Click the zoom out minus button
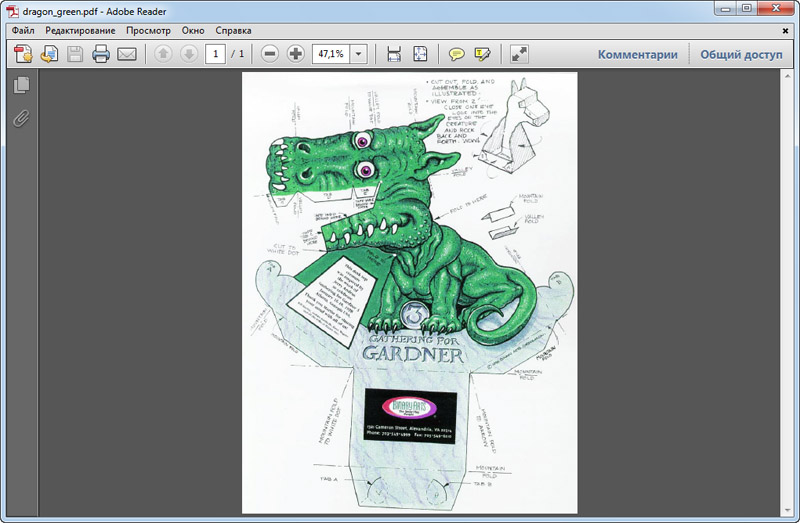The height and width of the screenshot is (523, 800). 270,54
